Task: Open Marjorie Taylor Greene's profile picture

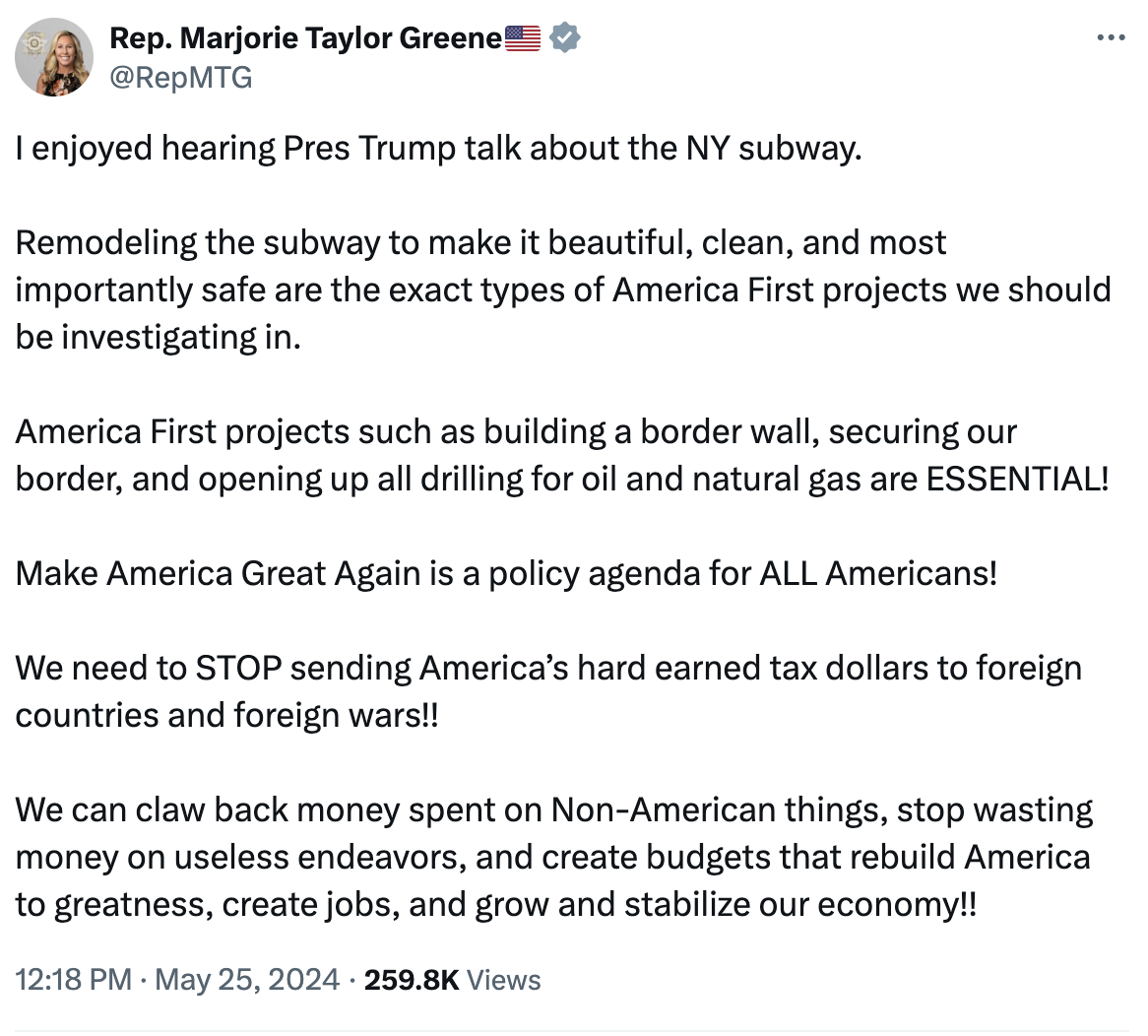Action: pos(54,57)
